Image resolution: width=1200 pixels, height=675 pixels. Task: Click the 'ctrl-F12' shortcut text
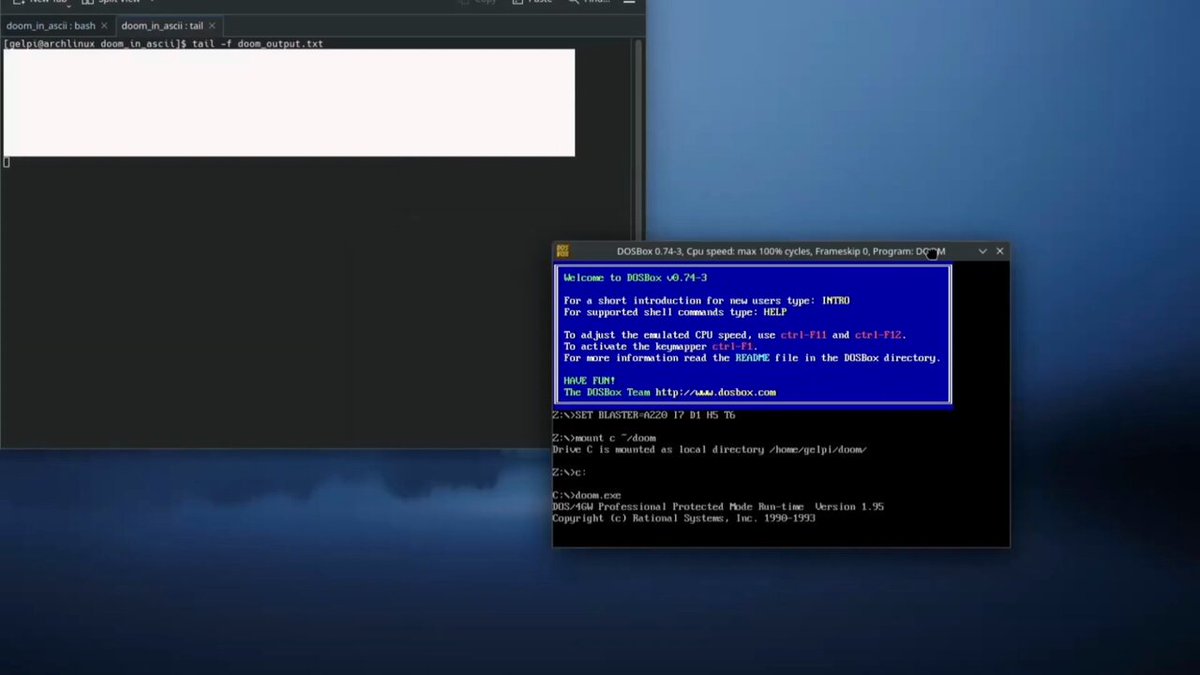tap(879, 335)
